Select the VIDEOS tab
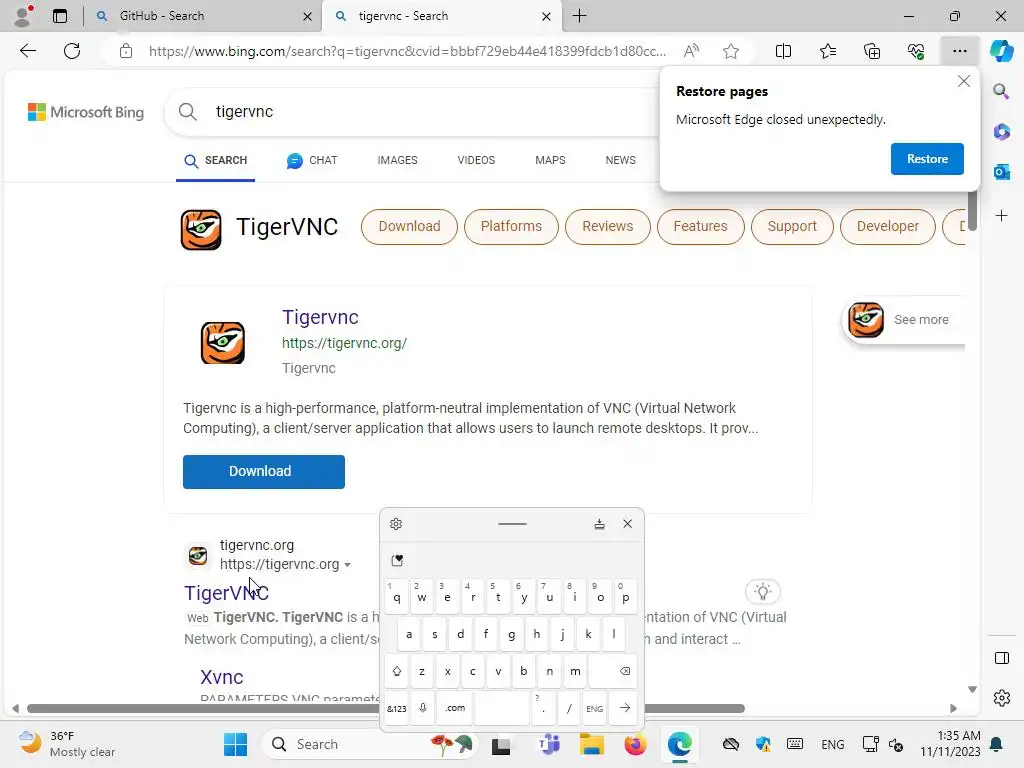 (x=476, y=161)
